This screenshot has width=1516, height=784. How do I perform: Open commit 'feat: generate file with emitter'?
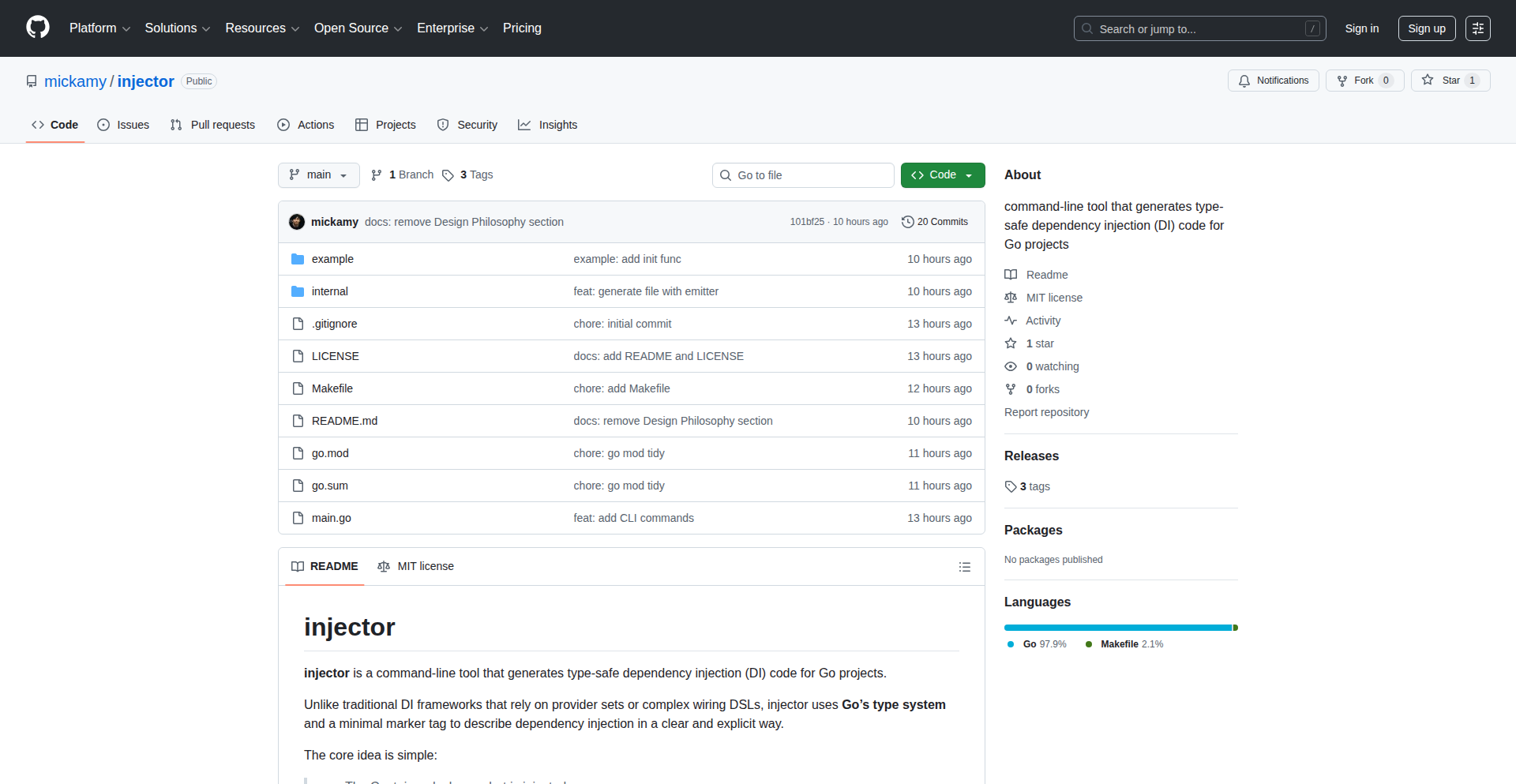pyautogui.click(x=646, y=291)
